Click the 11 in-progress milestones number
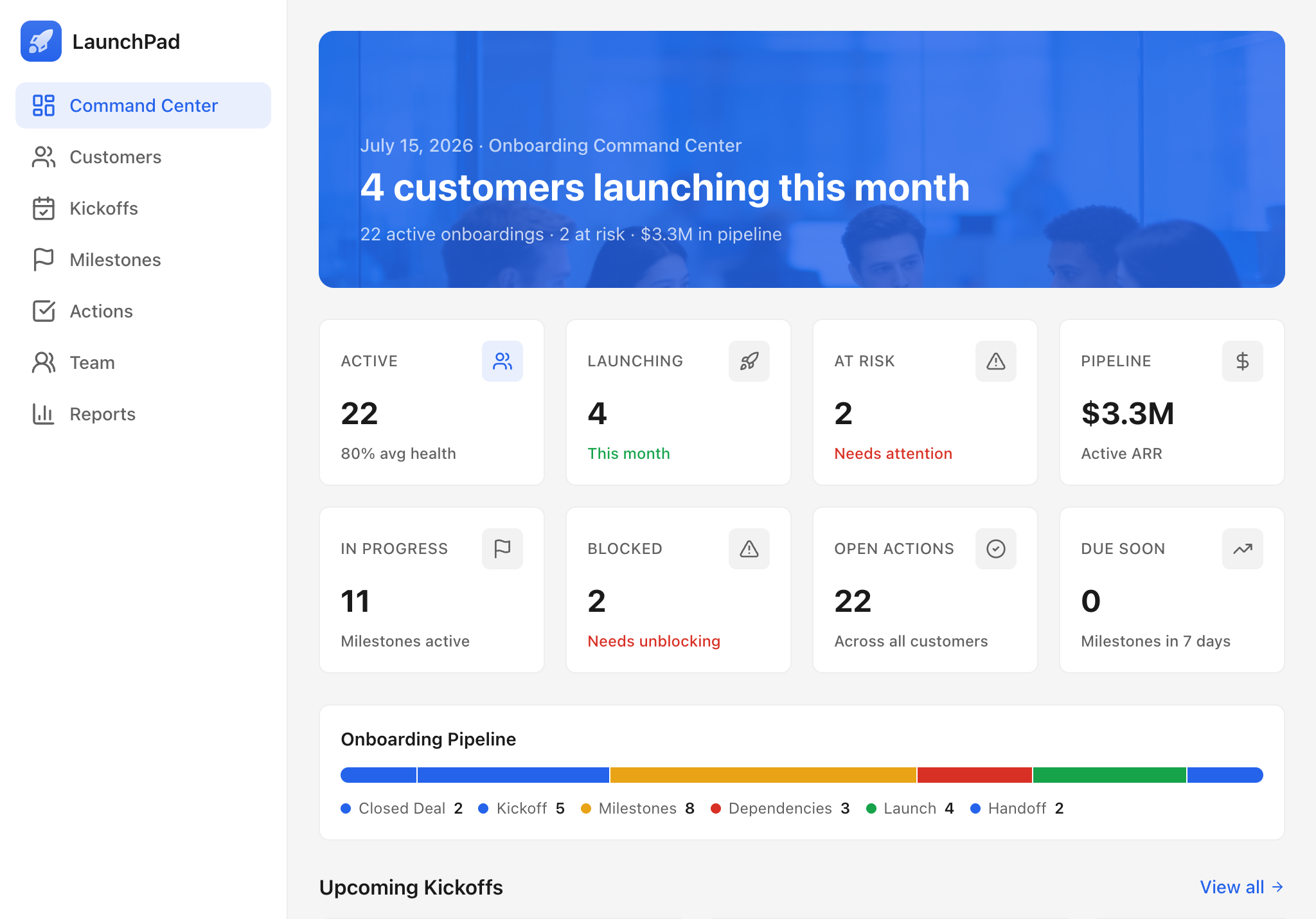 (x=355, y=601)
